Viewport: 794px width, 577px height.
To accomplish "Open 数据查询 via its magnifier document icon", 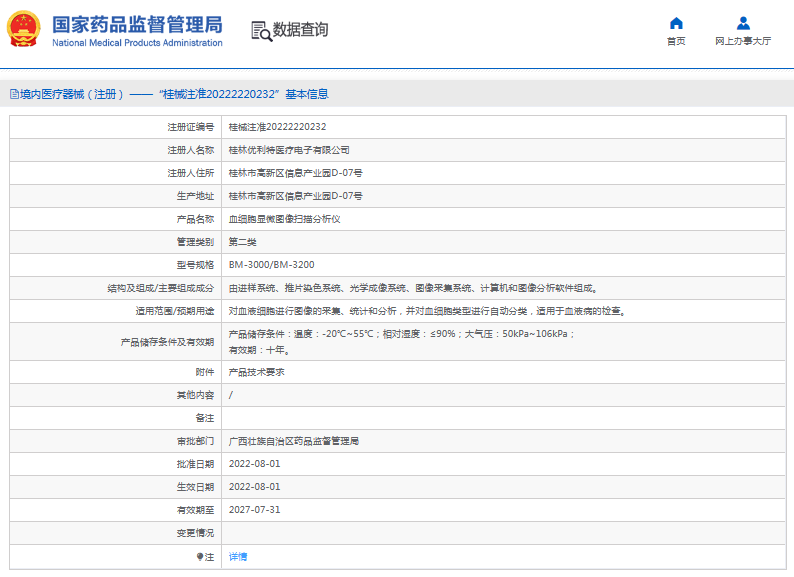I will [x=261, y=31].
